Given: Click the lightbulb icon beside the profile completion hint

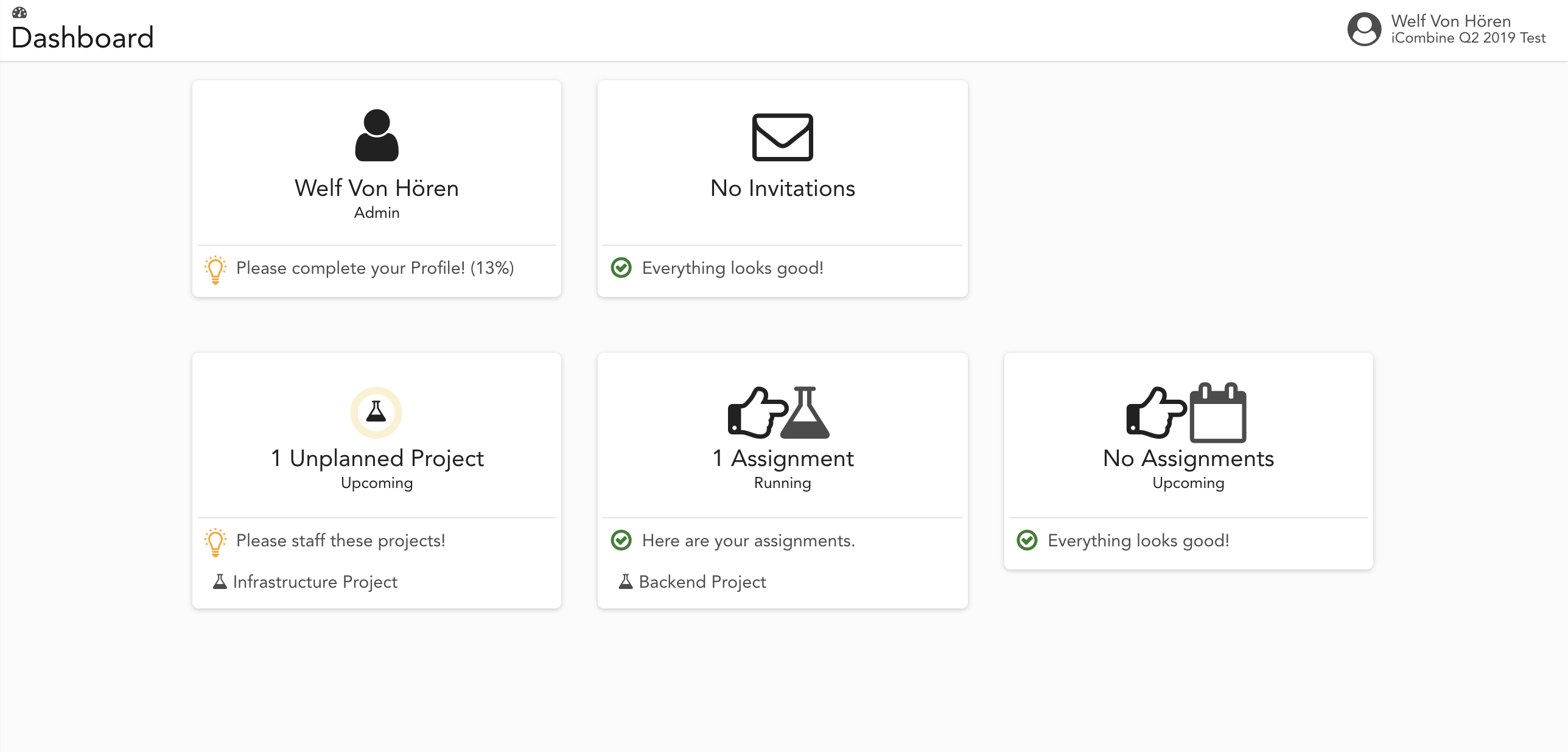Looking at the screenshot, I should (215, 269).
